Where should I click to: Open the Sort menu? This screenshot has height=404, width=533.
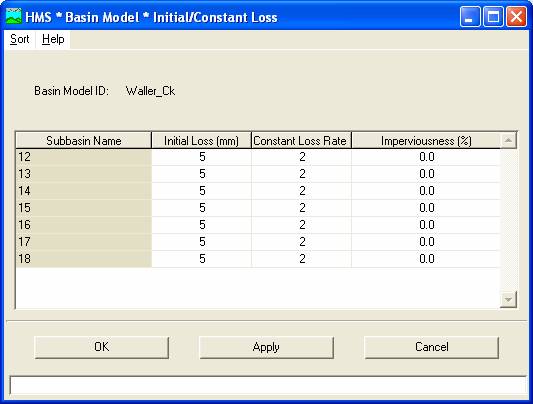(x=19, y=39)
